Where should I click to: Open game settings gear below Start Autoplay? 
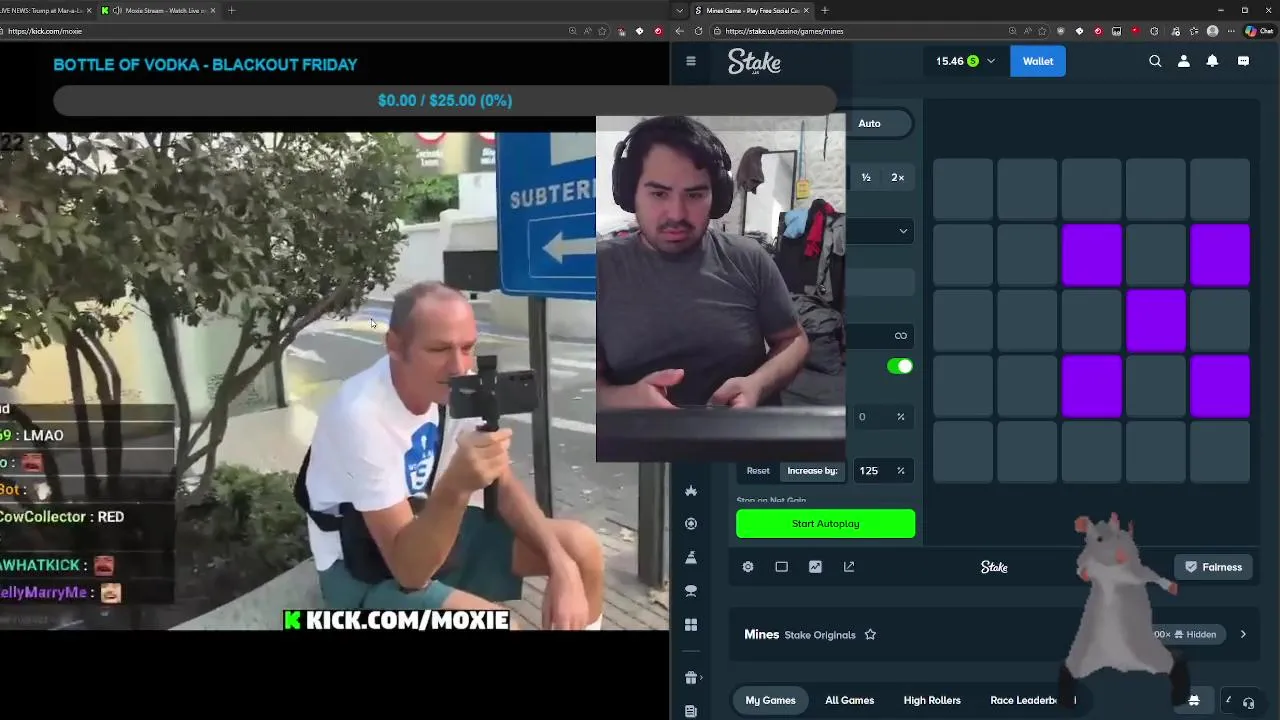click(747, 567)
